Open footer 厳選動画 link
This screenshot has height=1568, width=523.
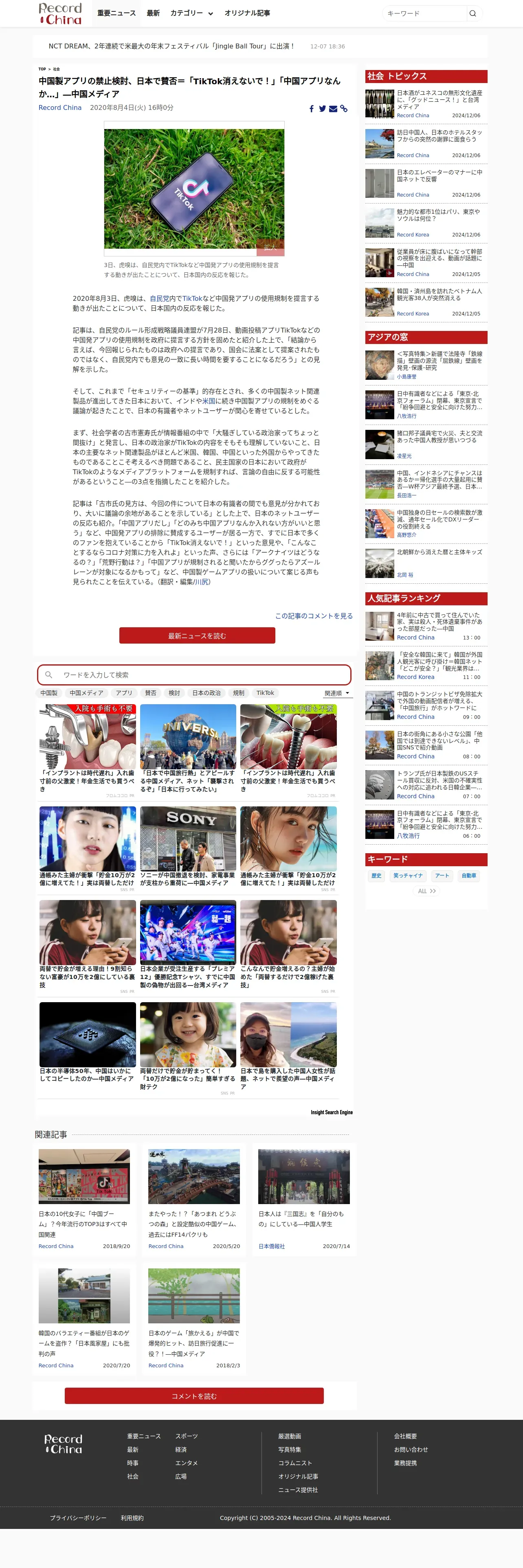coord(290,1436)
